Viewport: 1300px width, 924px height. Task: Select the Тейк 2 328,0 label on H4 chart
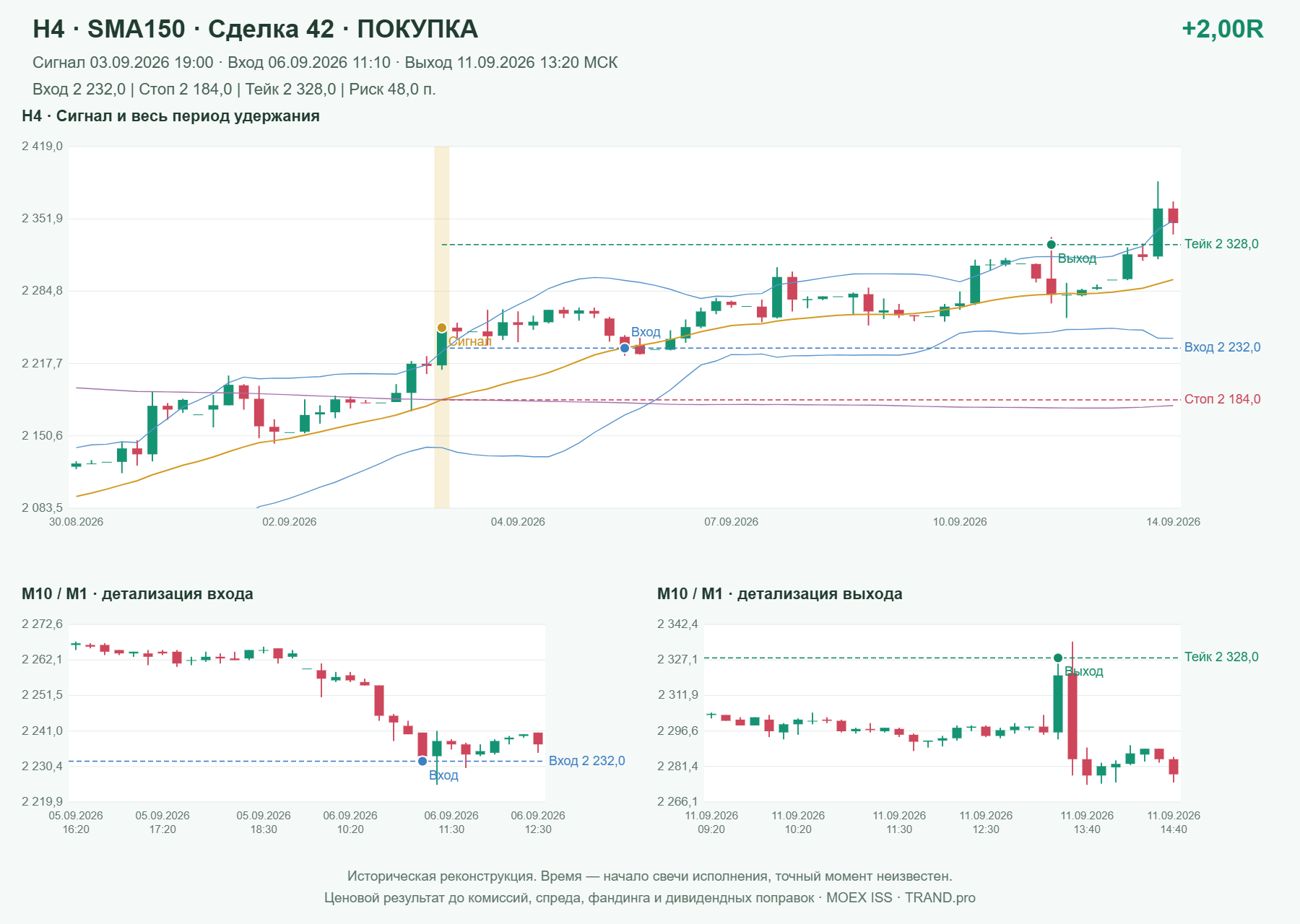click(x=1221, y=244)
